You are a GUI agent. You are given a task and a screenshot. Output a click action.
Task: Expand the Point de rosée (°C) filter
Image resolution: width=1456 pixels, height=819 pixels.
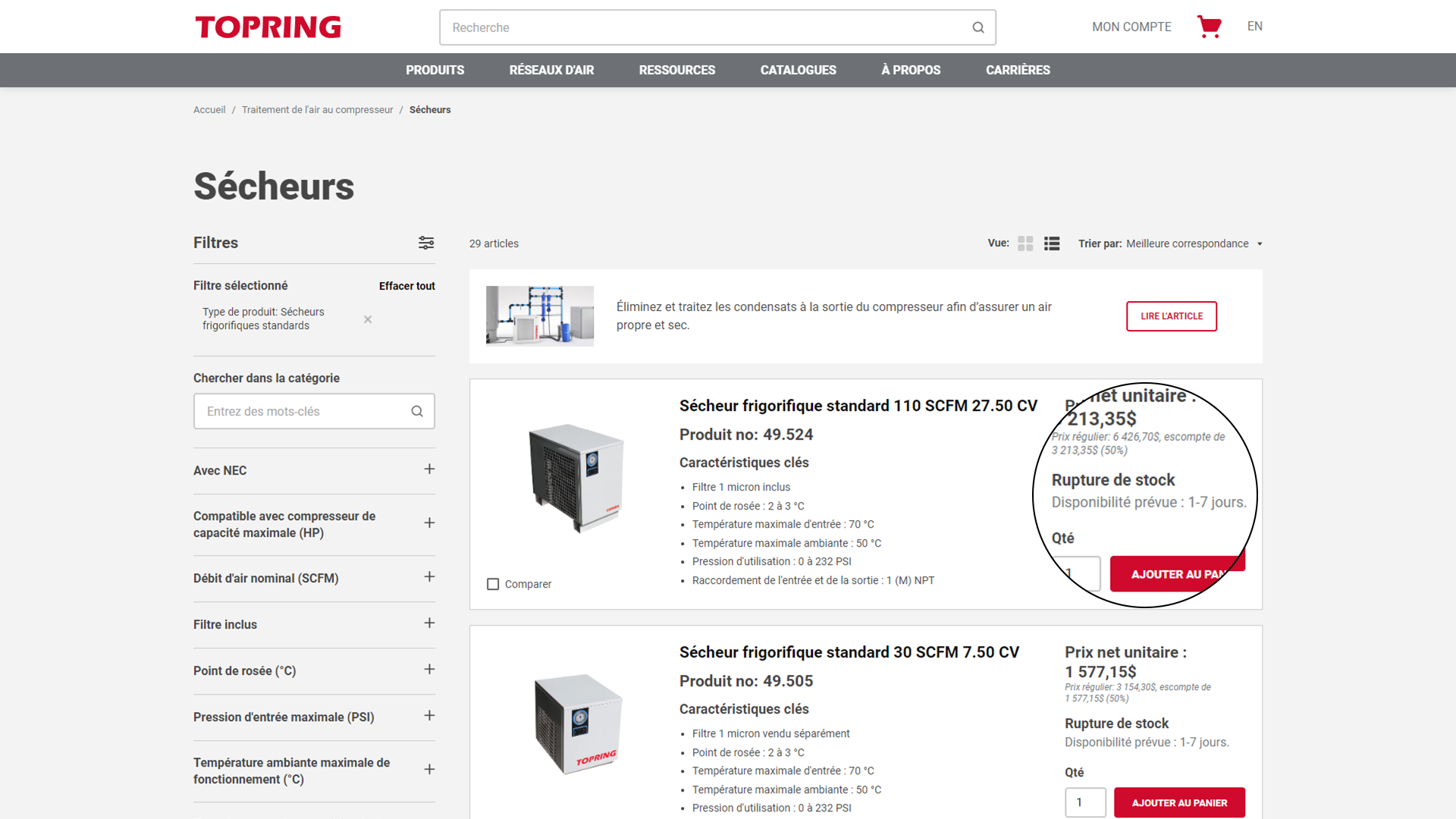tap(429, 670)
